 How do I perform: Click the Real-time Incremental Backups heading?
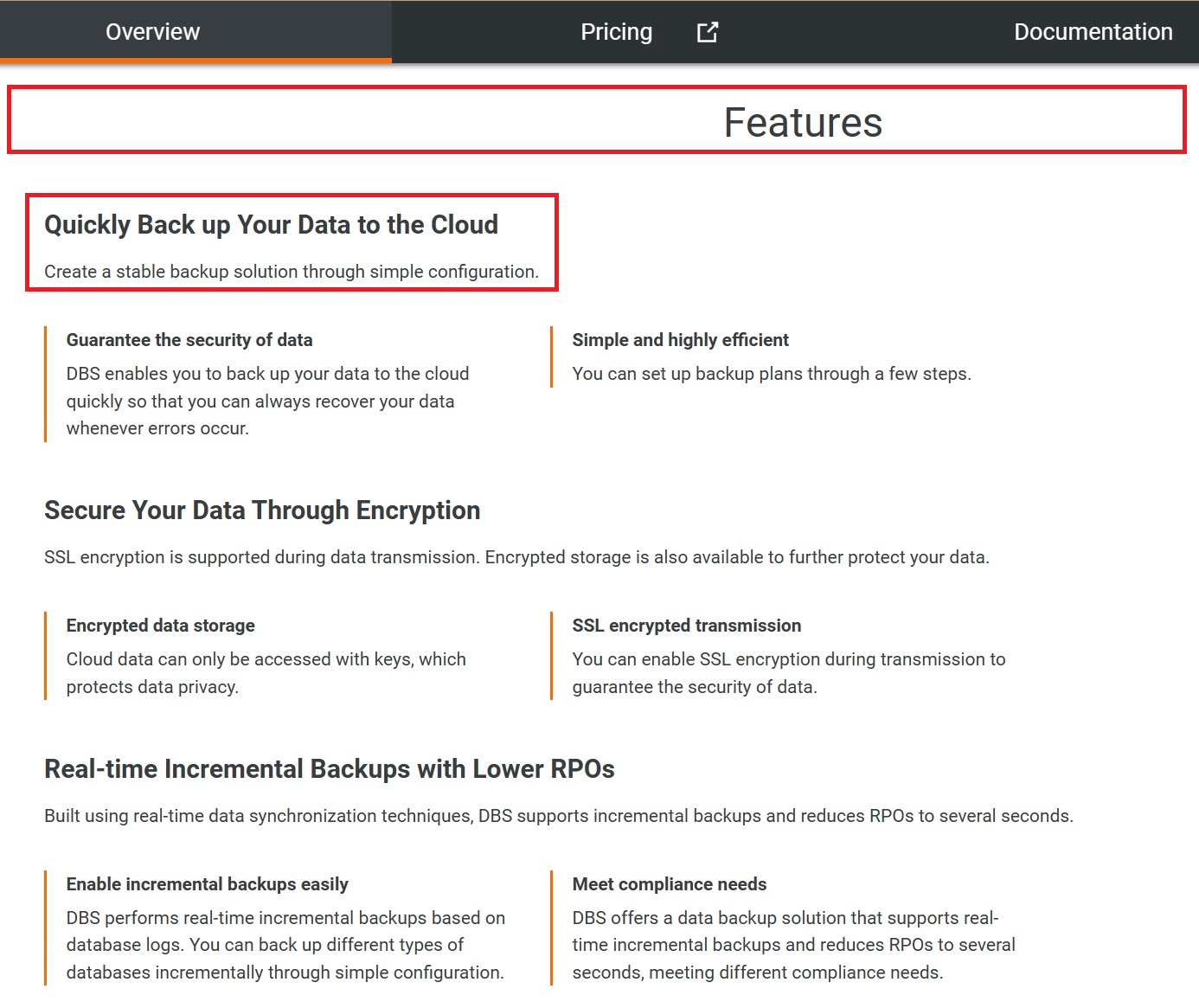329,769
